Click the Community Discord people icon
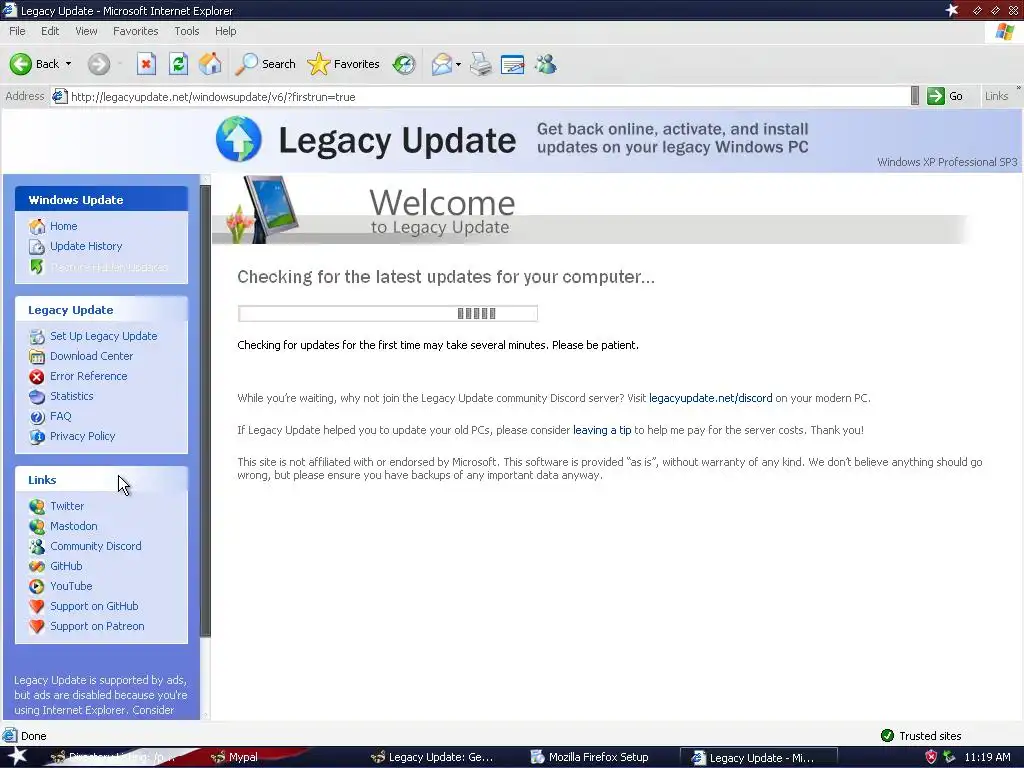 tap(37, 547)
